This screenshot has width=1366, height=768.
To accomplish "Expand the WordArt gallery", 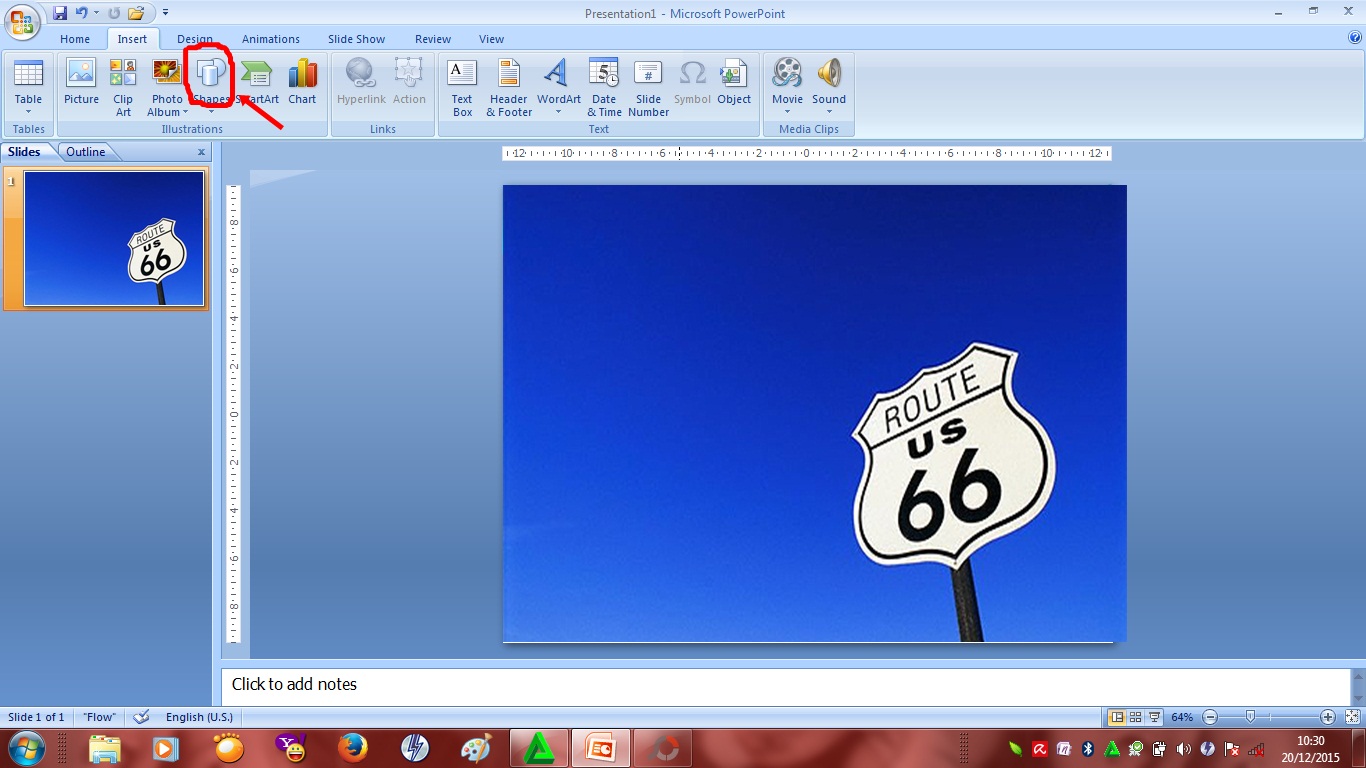I will [558, 112].
